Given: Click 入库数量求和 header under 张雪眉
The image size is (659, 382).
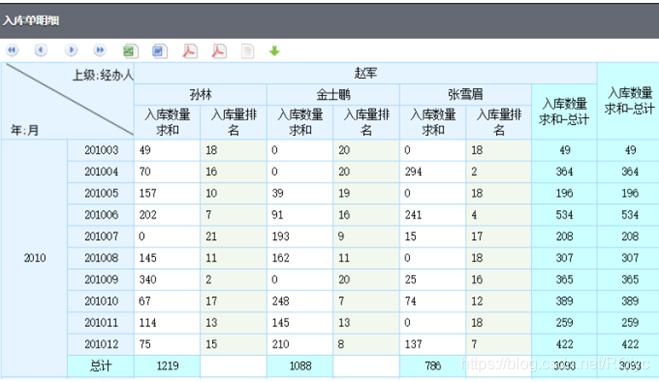Looking at the screenshot, I should pos(433,122).
